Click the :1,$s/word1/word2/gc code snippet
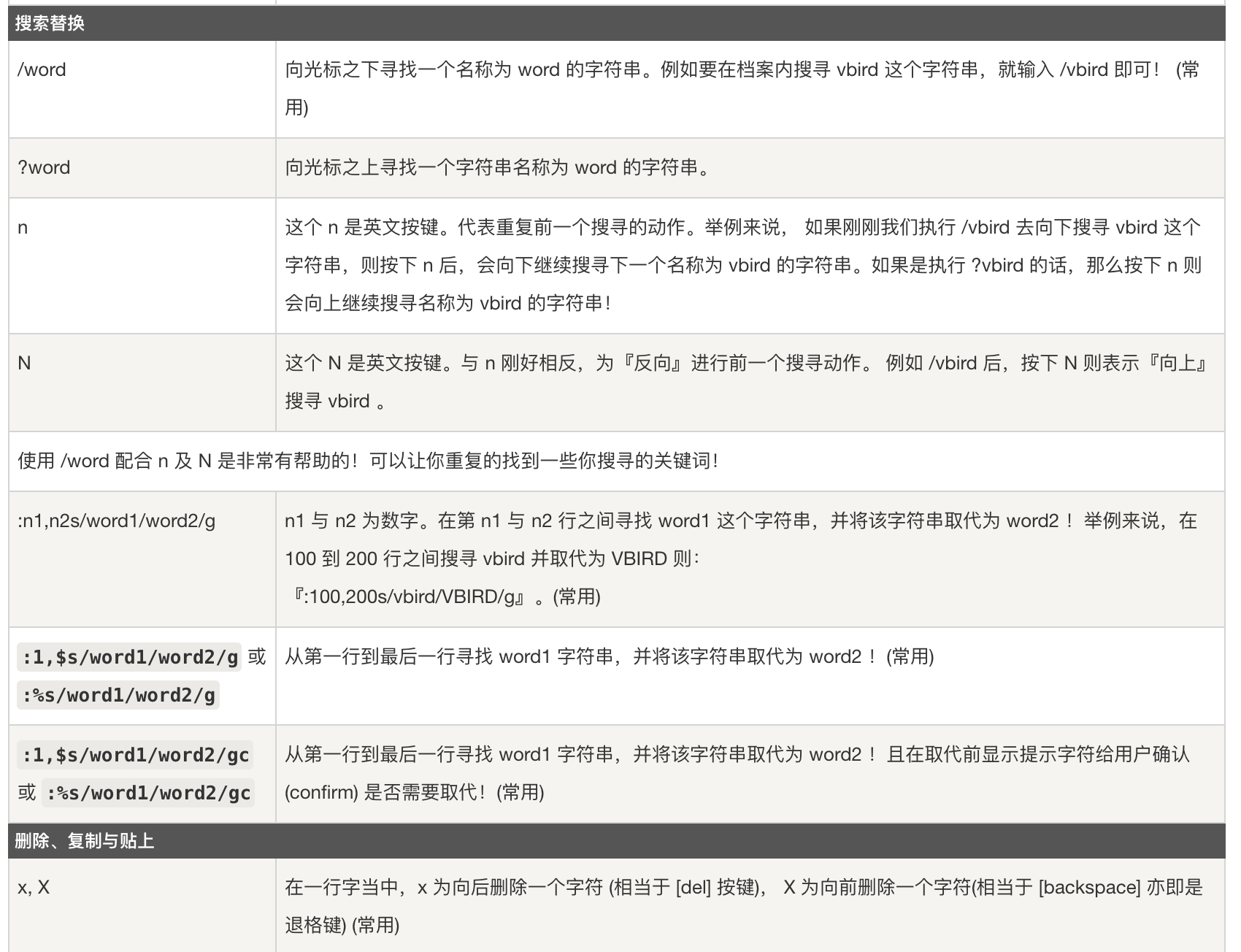The height and width of the screenshot is (952, 1241). click(137, 756)
